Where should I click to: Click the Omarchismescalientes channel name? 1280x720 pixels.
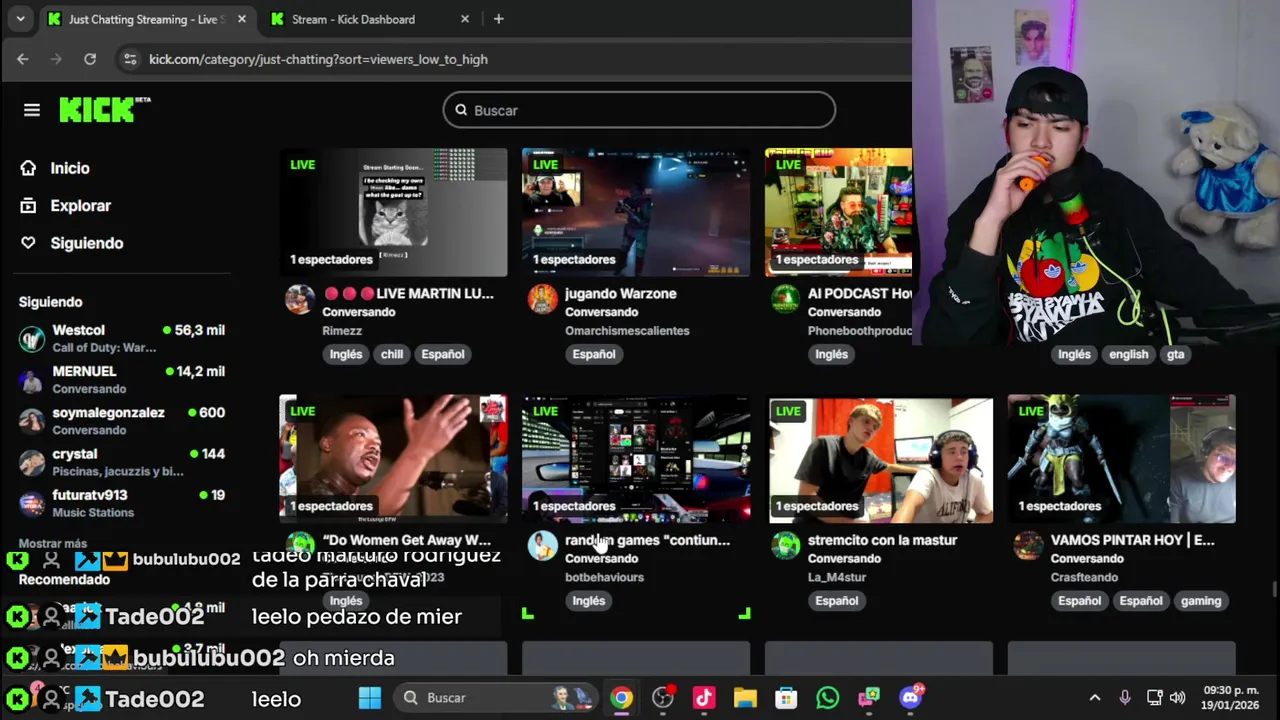627,331
